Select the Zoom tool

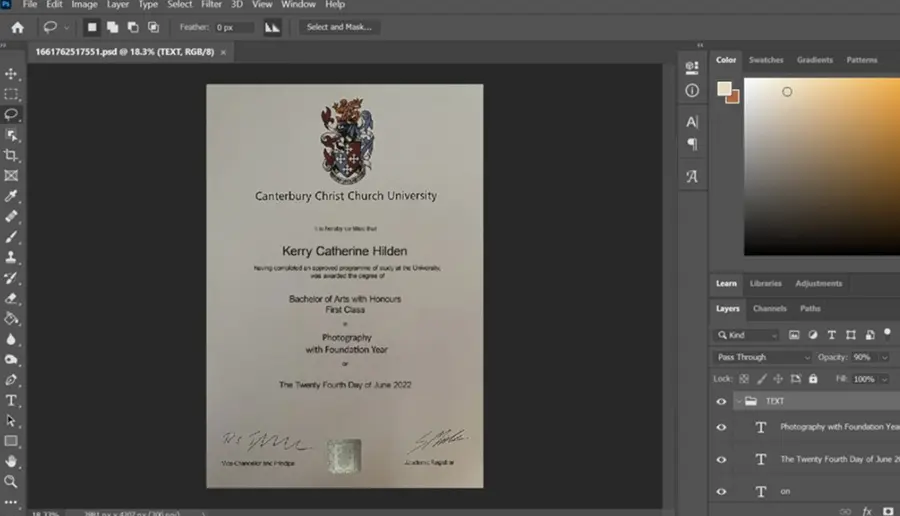pos(11,481)
